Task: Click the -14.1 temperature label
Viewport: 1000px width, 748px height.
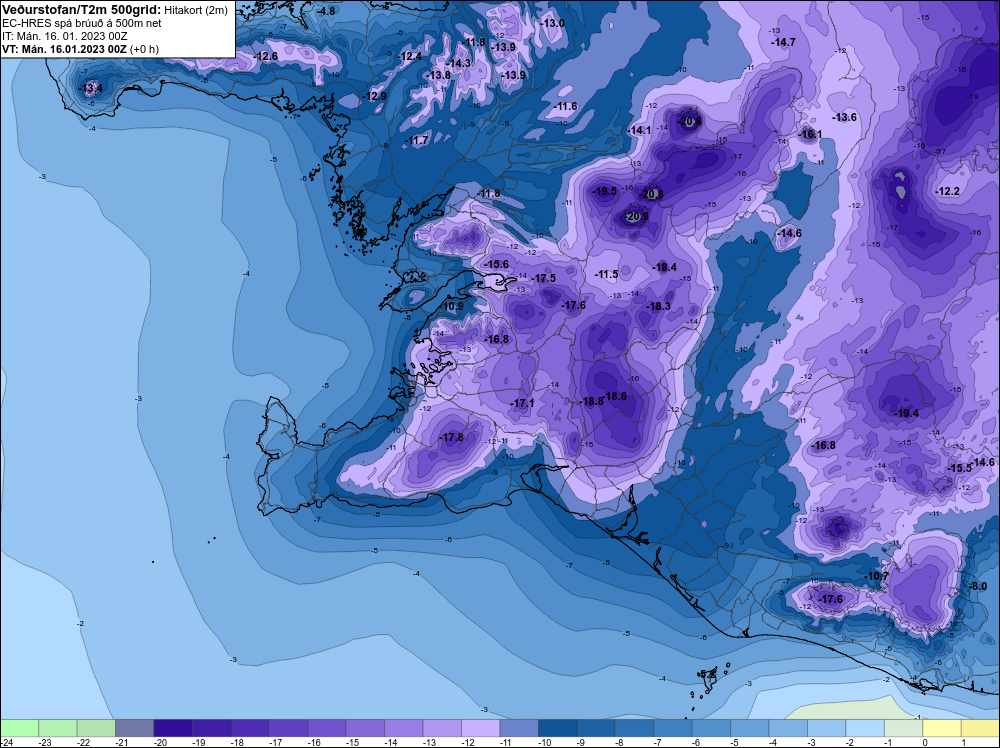Action: click(640, 130)
